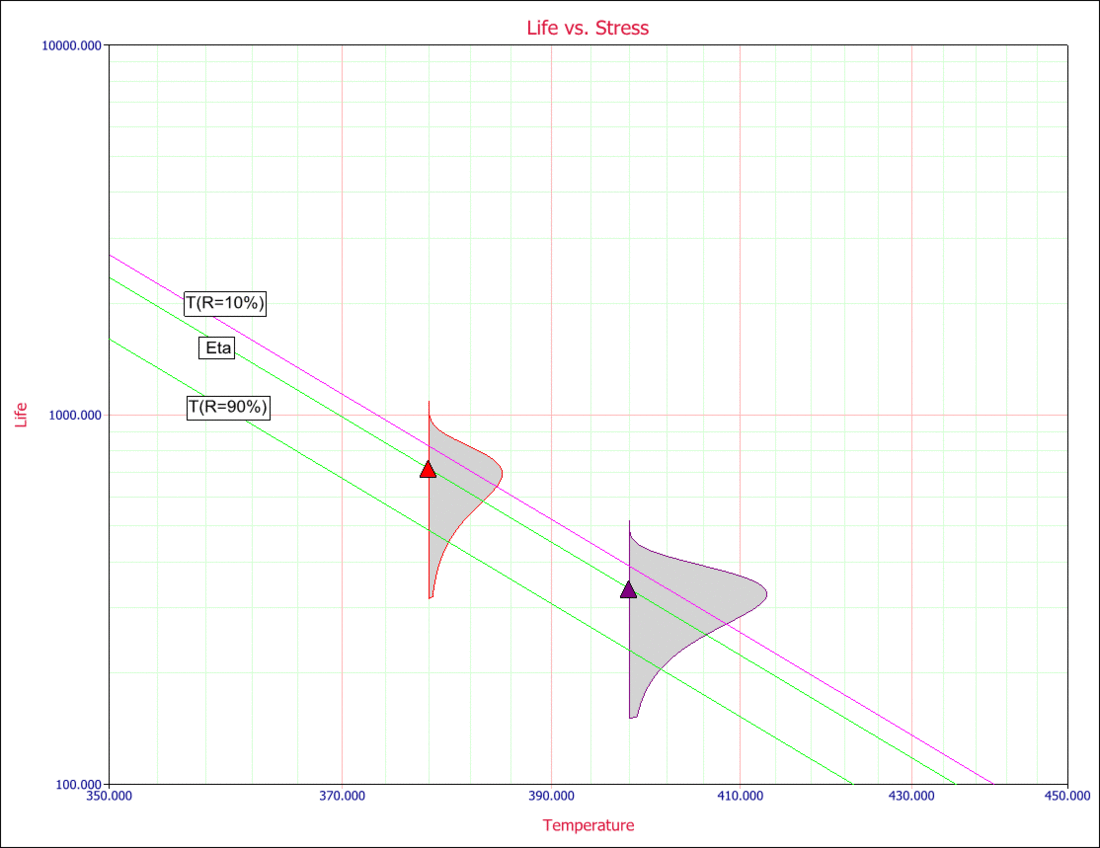
Task: Click the 390.000 x-axis value
Action: 551,795
